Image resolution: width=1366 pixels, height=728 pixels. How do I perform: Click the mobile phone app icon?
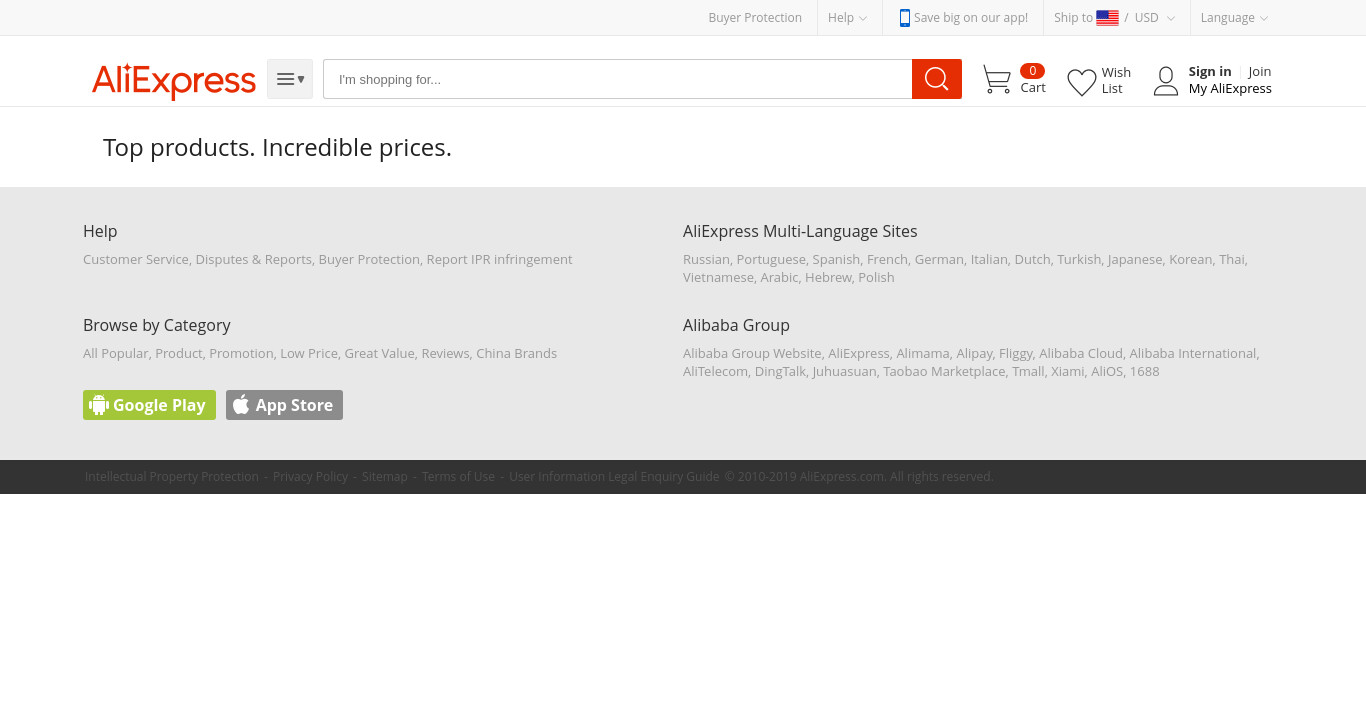point(904,18)
